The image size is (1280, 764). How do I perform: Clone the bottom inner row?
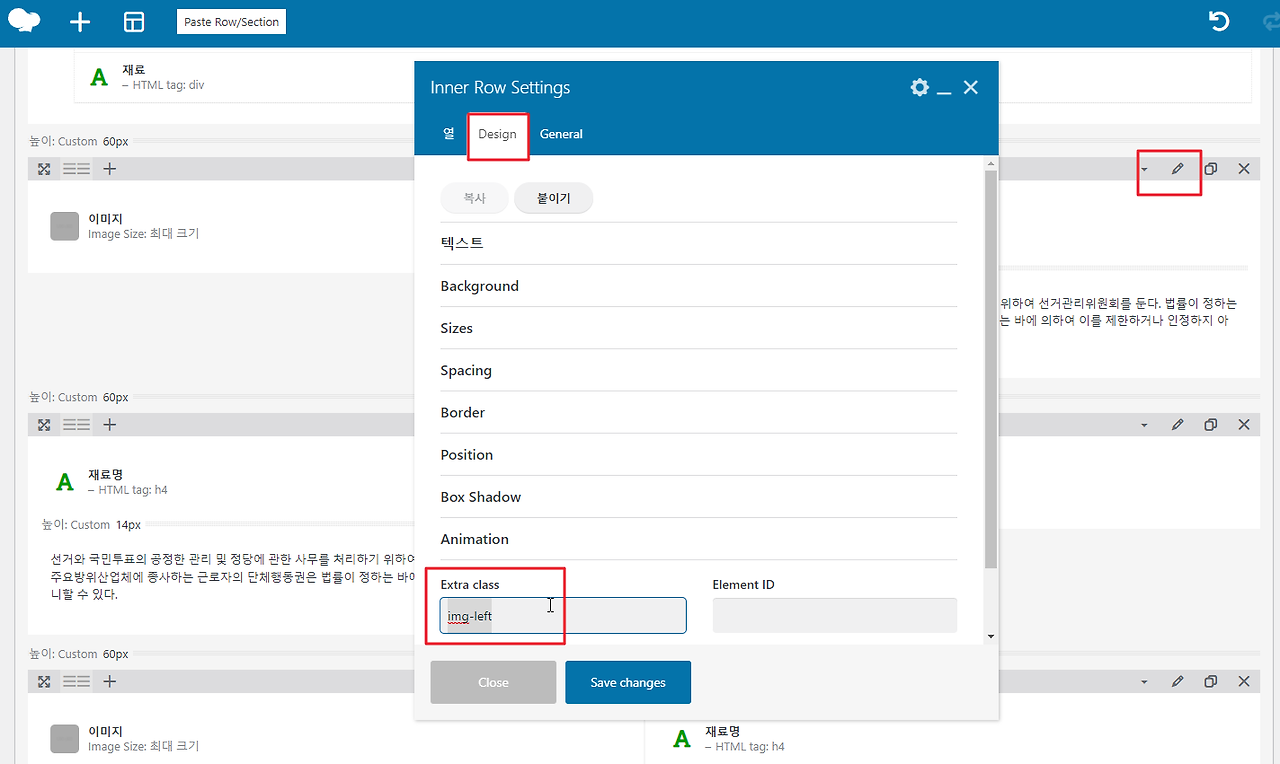(1210, 682)
